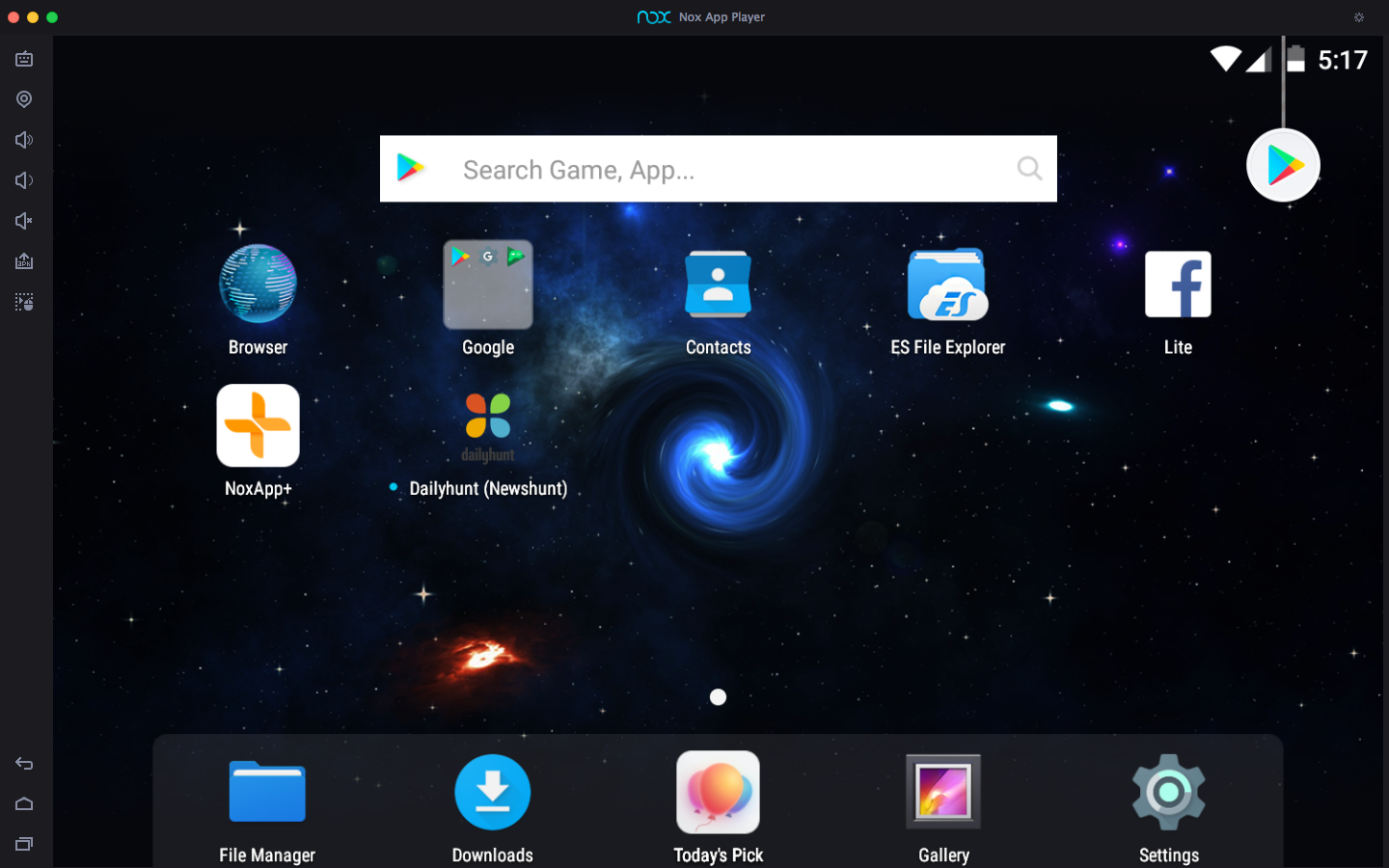Open Nox settings gear in title bar

(x=1358, y=17)
